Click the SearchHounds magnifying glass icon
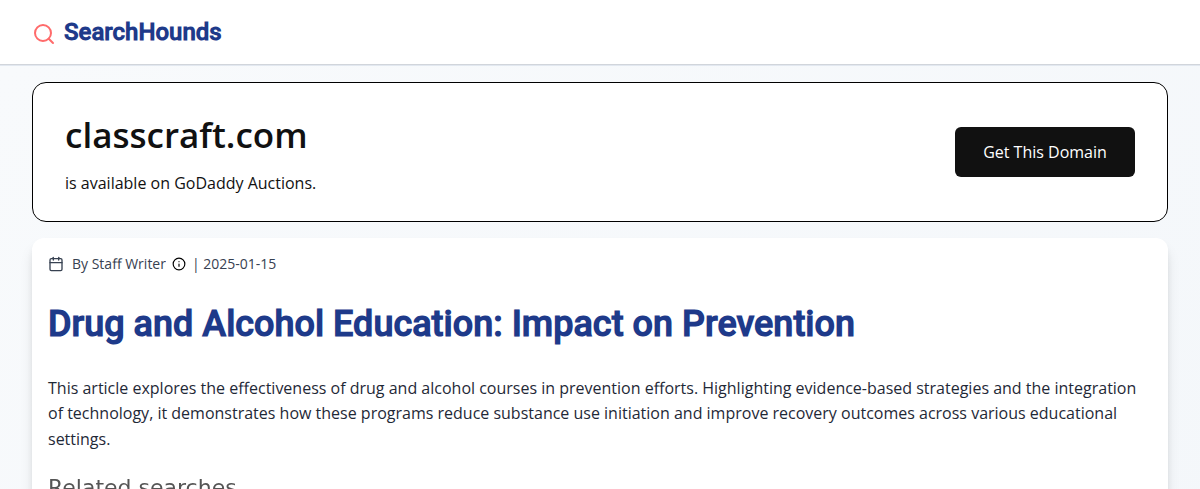Image resolution: width=1200 pixels, height=489 pixels. pos(44,34)
